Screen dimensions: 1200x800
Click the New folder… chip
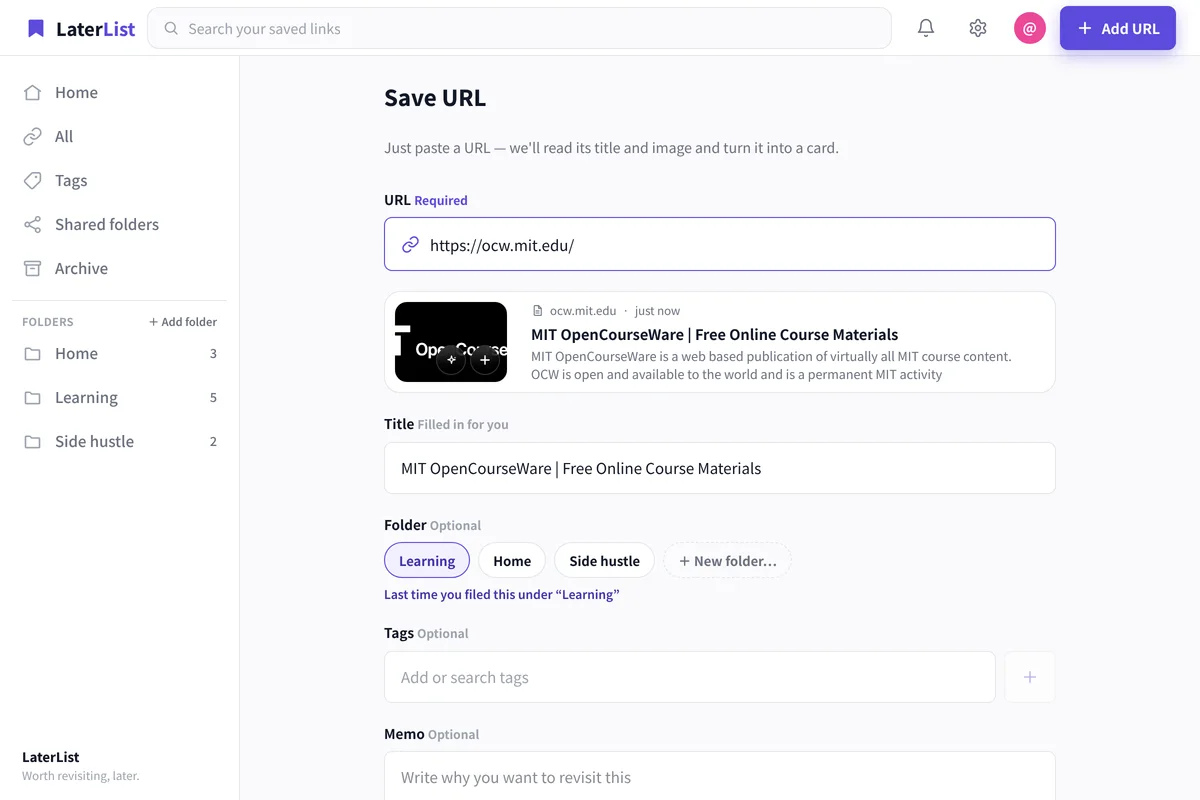coord(728,561)
